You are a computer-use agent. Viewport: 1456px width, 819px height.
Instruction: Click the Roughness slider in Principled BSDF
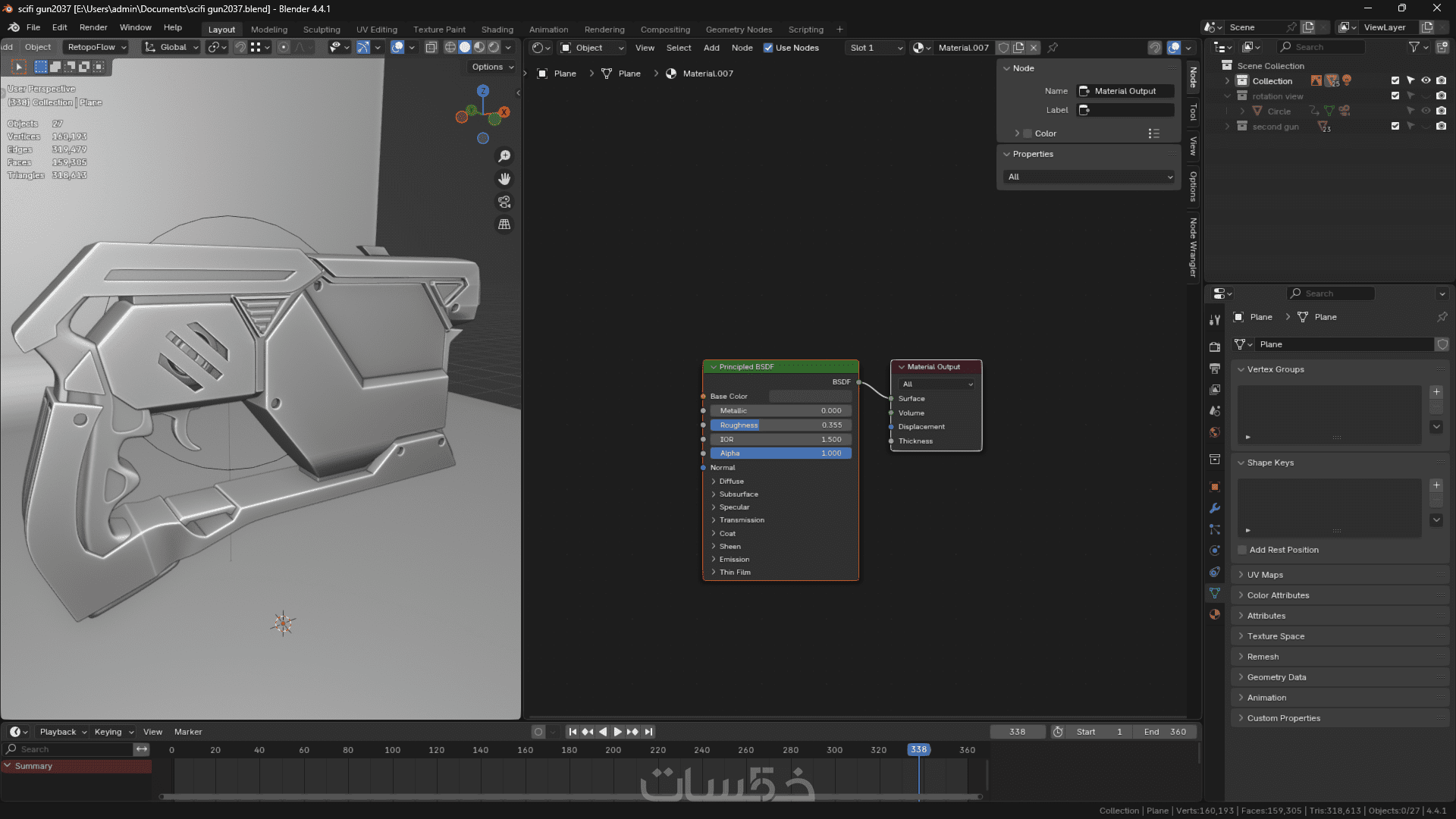click(780, 425)
